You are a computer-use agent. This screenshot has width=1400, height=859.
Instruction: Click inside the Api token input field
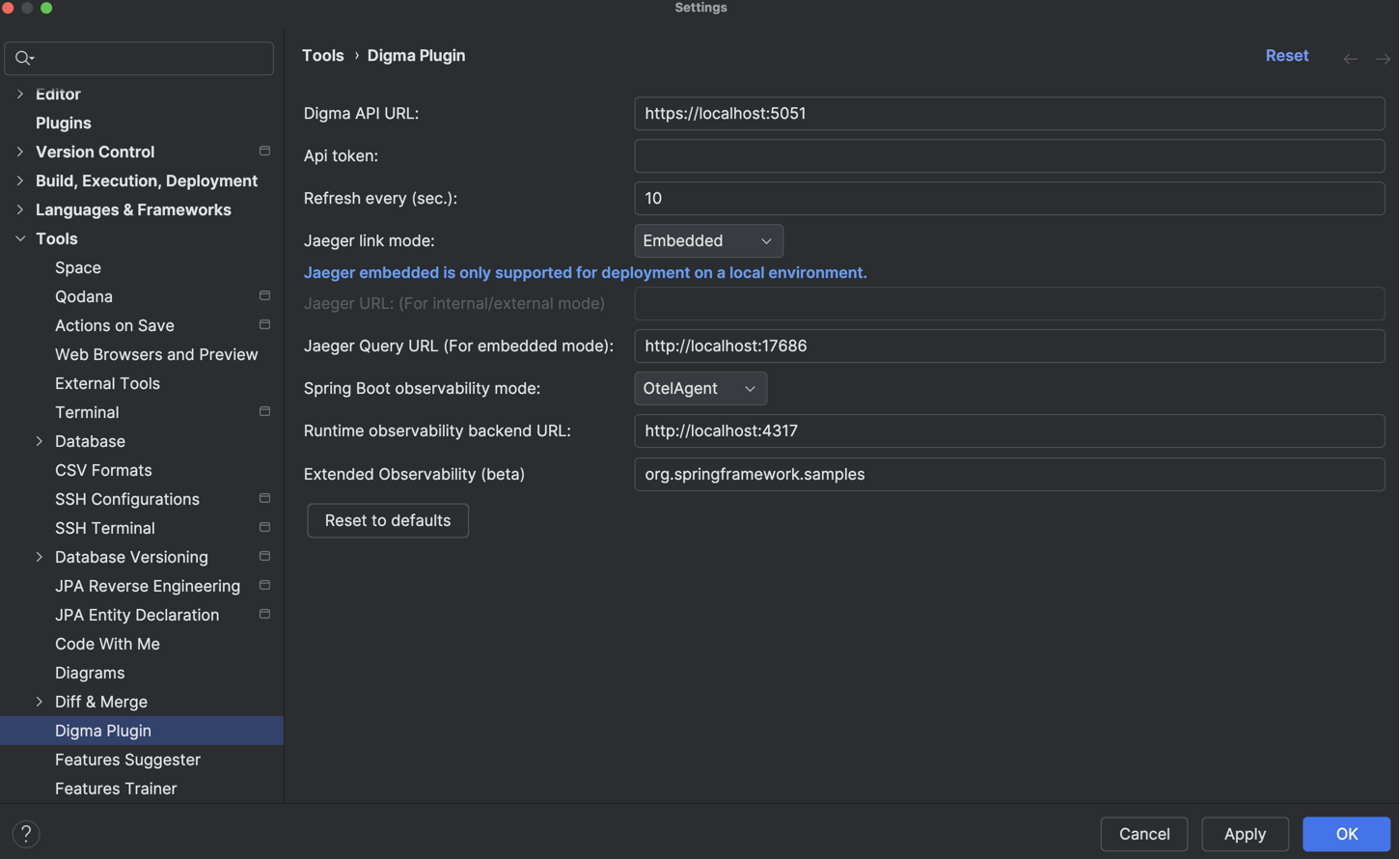[1008, 155]
